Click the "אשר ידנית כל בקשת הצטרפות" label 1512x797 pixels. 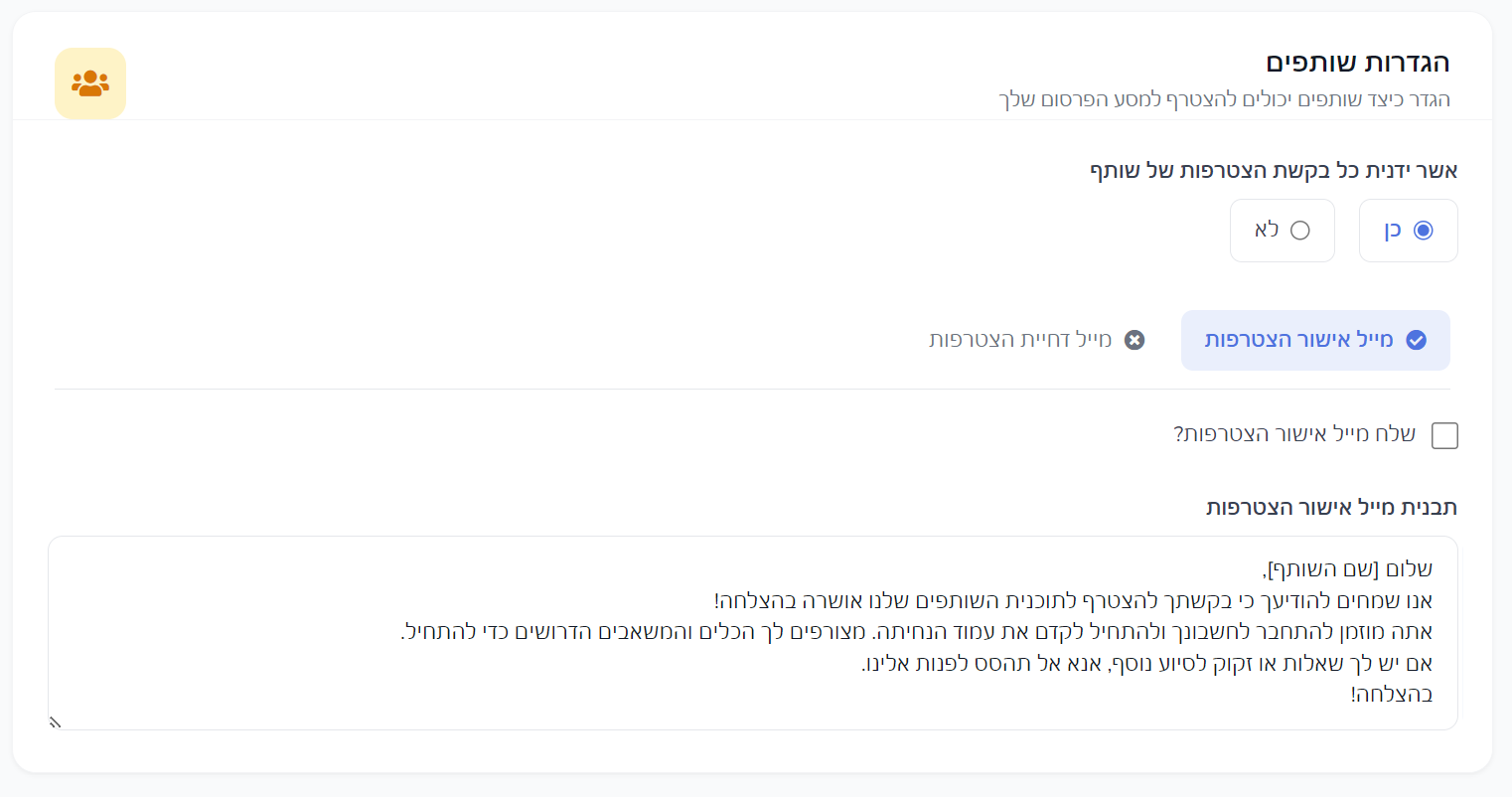click(1274, 171)
